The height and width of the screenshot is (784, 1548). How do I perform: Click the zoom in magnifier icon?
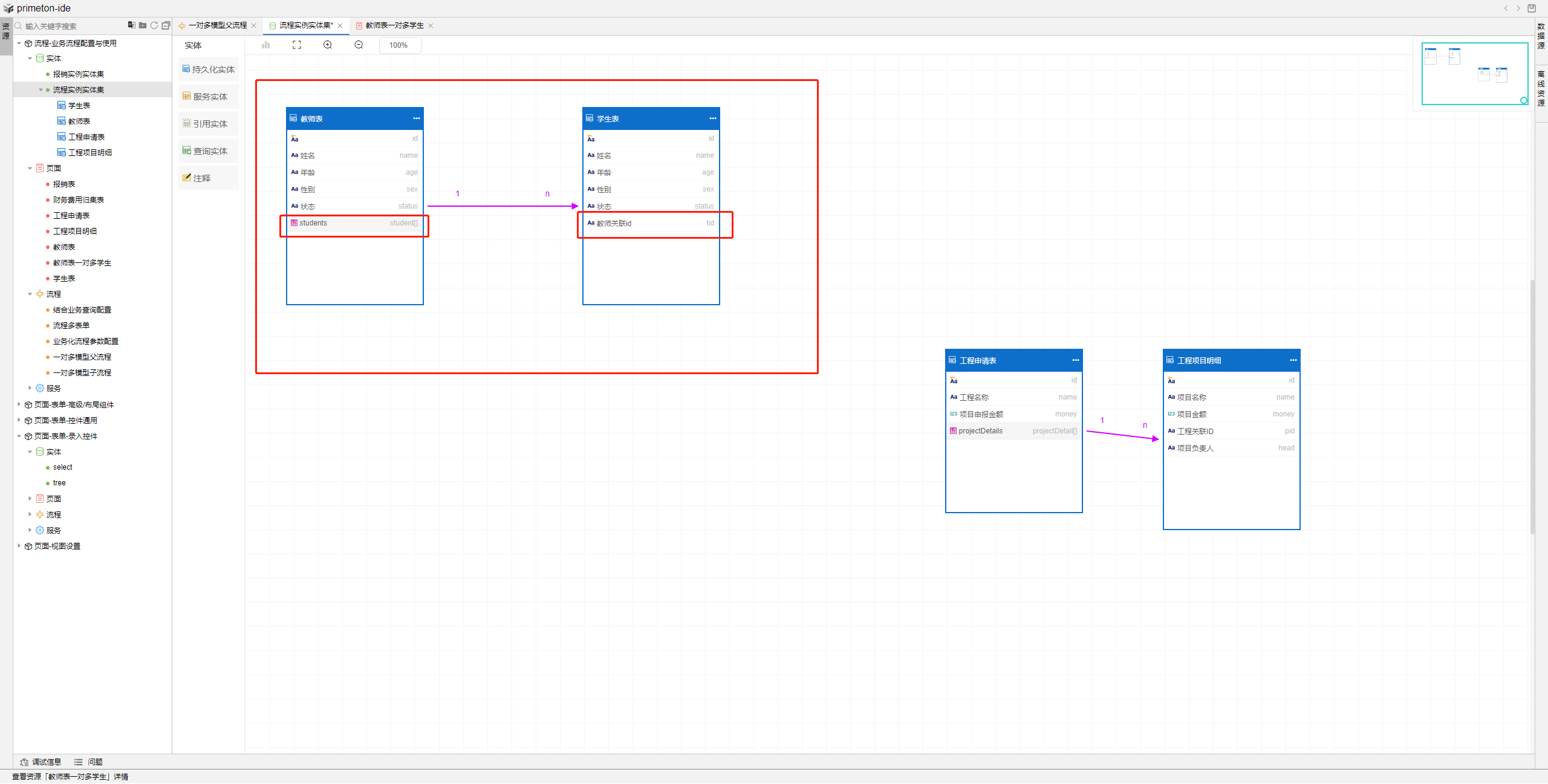(328, 45)
